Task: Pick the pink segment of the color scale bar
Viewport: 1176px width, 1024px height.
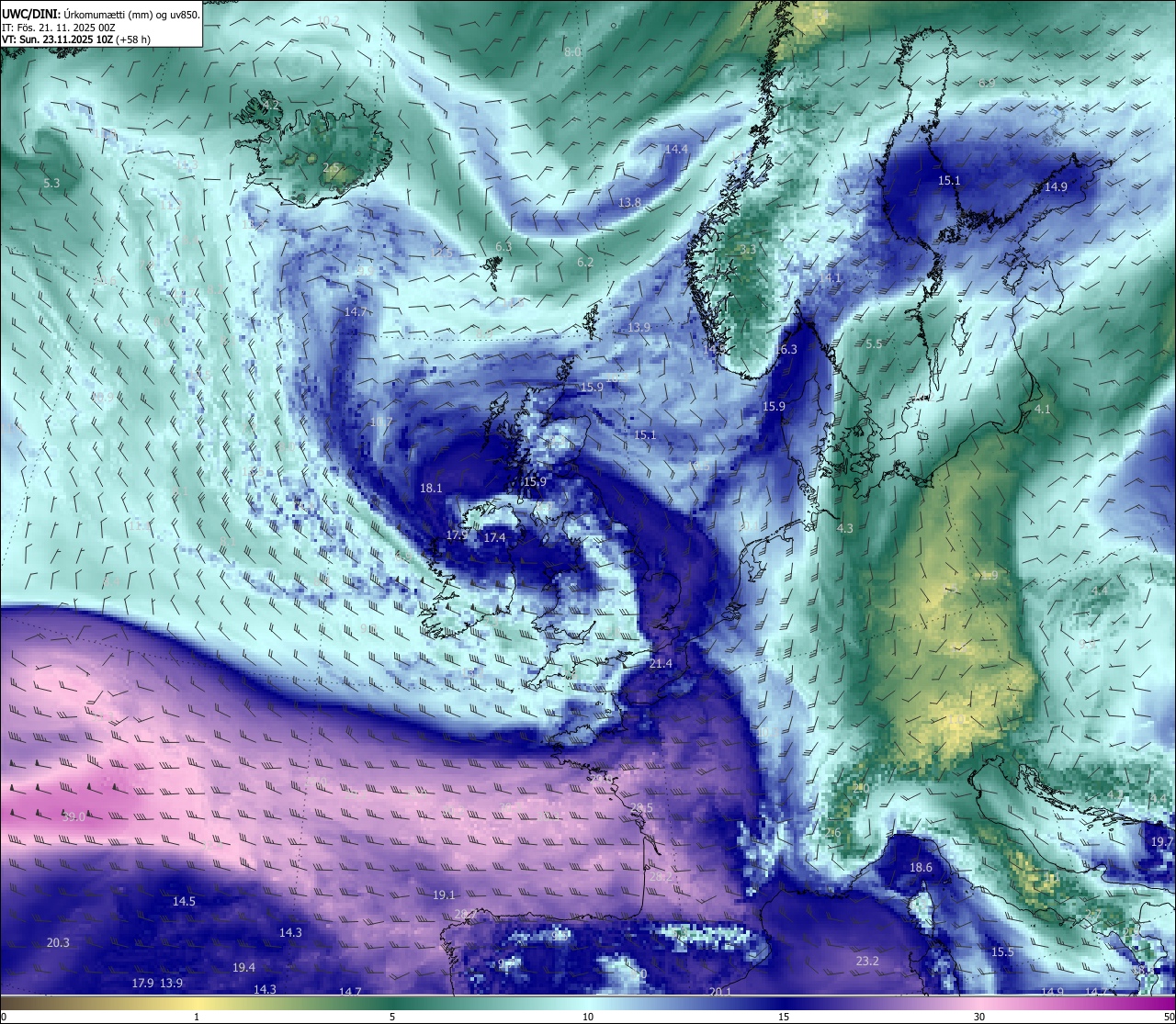Action: point(979,1003)
